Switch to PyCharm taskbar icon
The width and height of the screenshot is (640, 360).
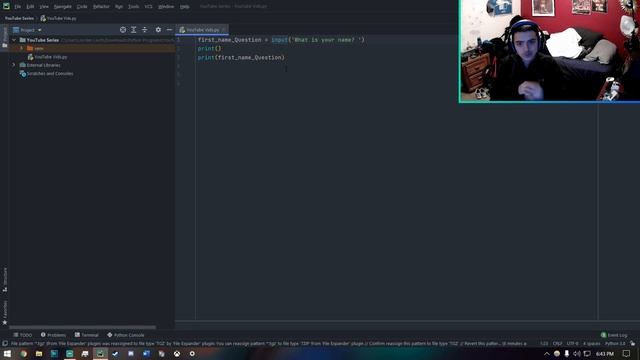[x=100, y=354]
